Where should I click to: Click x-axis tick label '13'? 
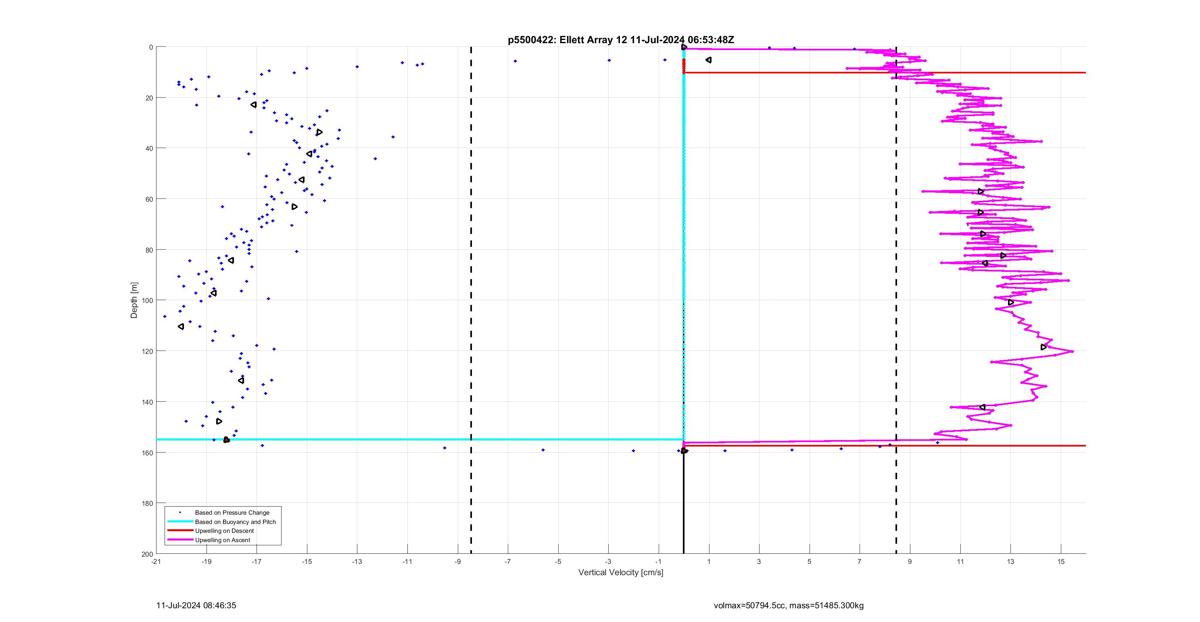click(x=1010, y=562)
